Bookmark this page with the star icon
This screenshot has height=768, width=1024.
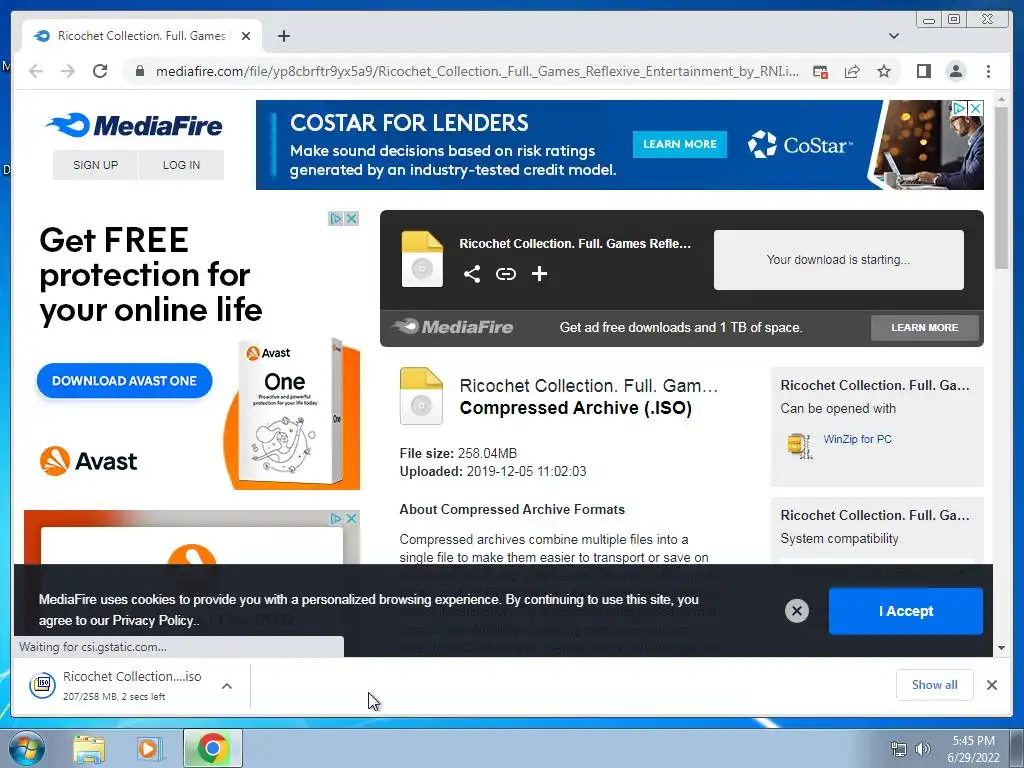884,71
